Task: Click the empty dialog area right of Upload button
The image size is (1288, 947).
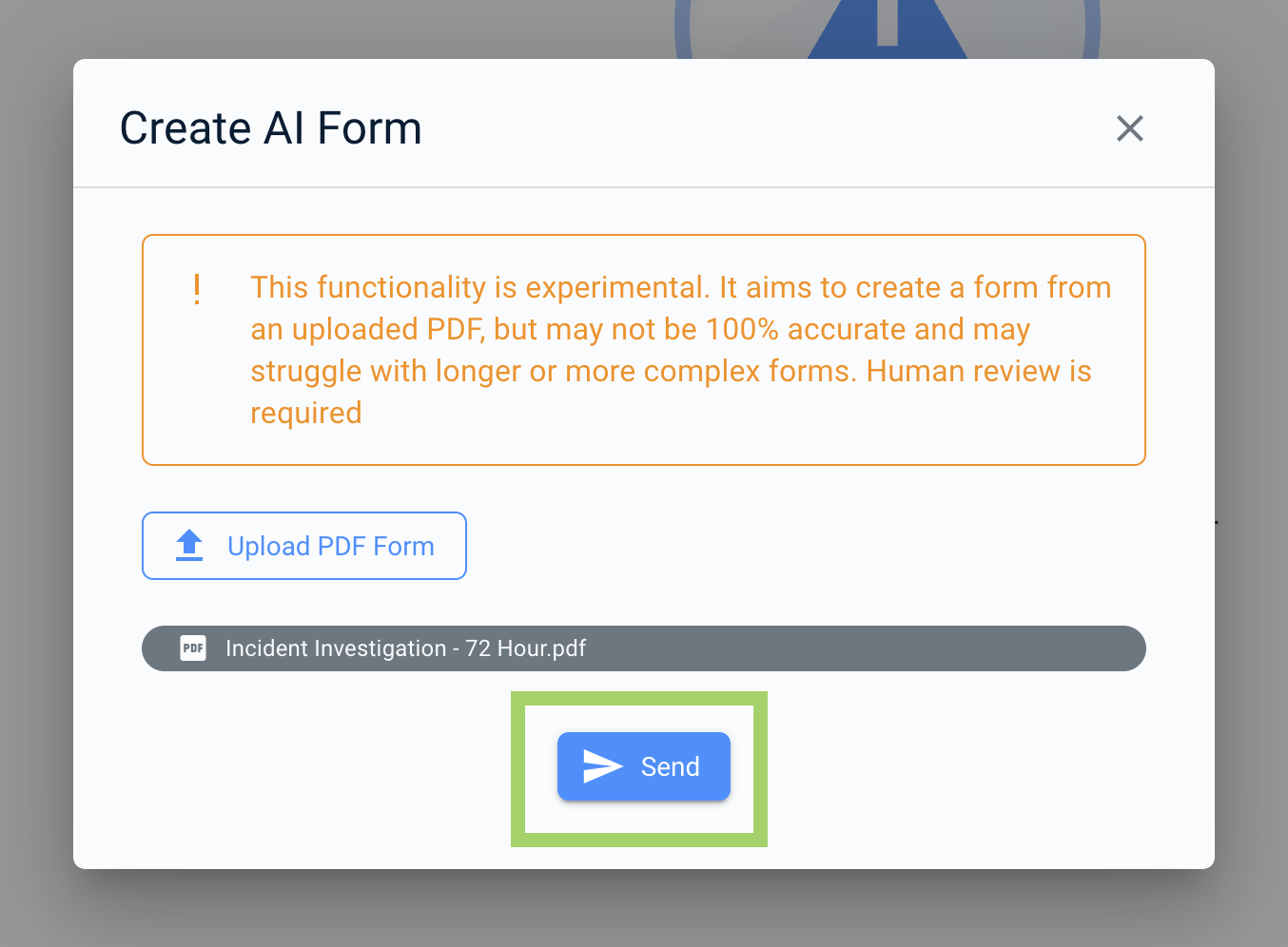Action: pyautogui.click(x=809, y=546)
